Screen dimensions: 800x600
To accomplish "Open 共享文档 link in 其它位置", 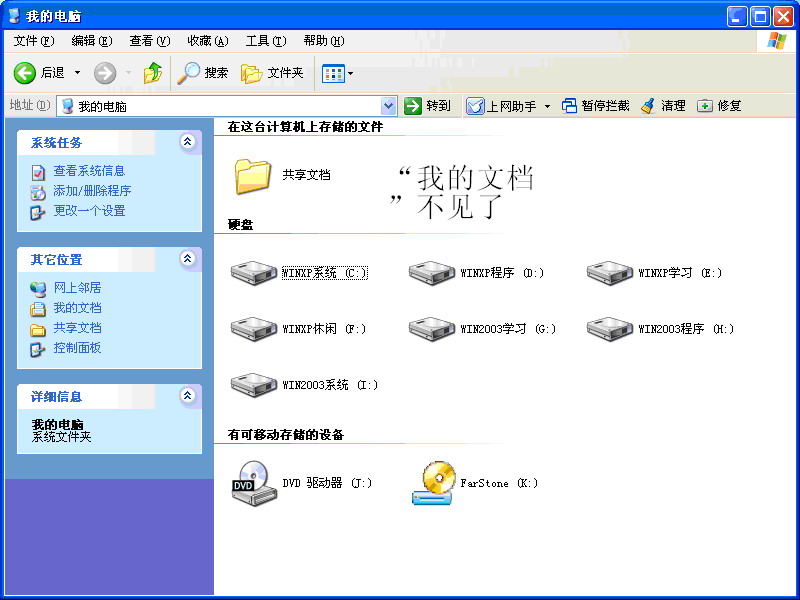I will [x=78, y=328].
